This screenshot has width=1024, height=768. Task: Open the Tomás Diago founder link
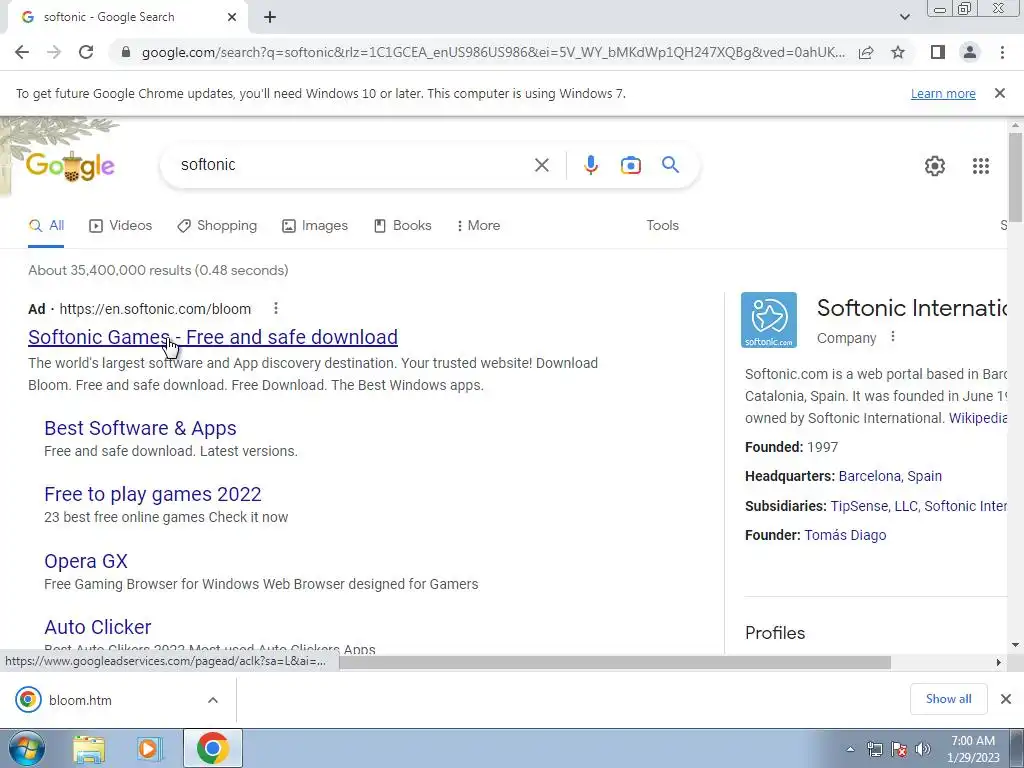click(845, 536)
